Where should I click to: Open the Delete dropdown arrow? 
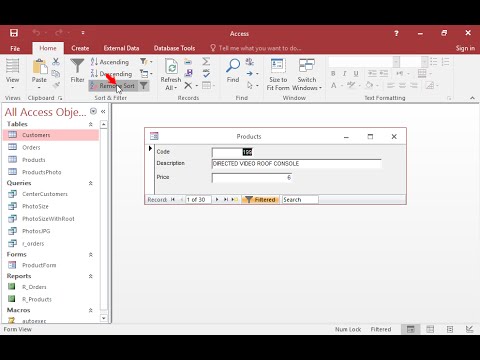pyautogui.click(x=197, y=86)
